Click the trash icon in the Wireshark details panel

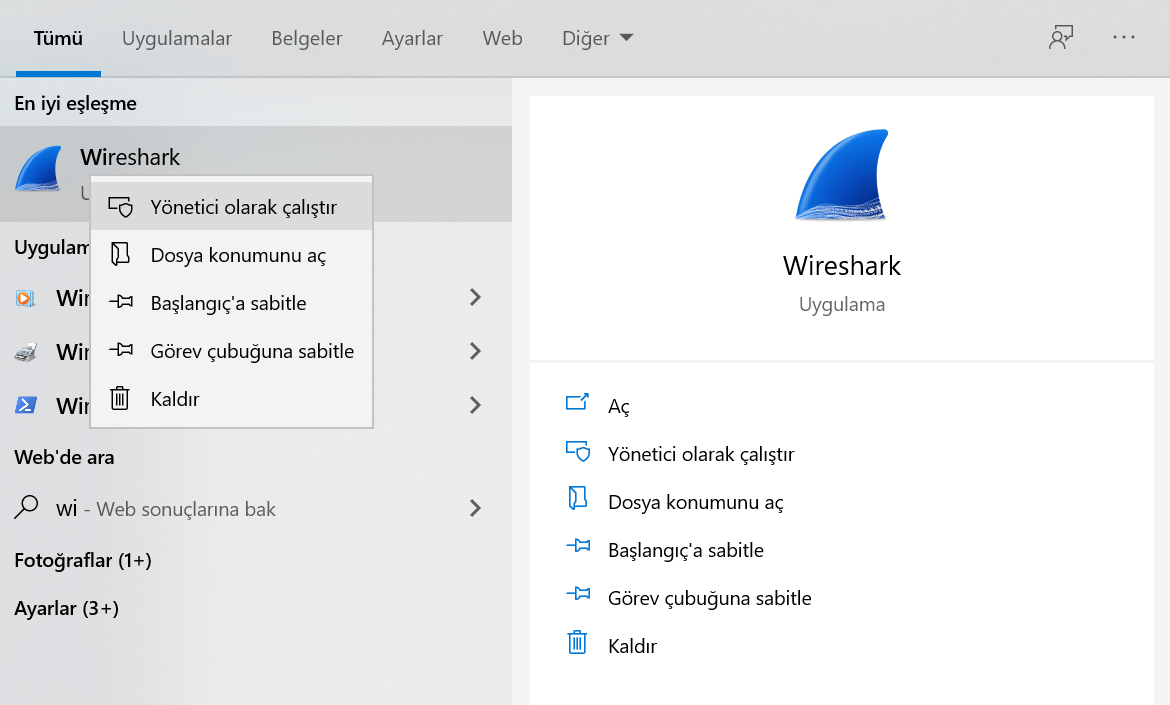click(x=578, y=642)
